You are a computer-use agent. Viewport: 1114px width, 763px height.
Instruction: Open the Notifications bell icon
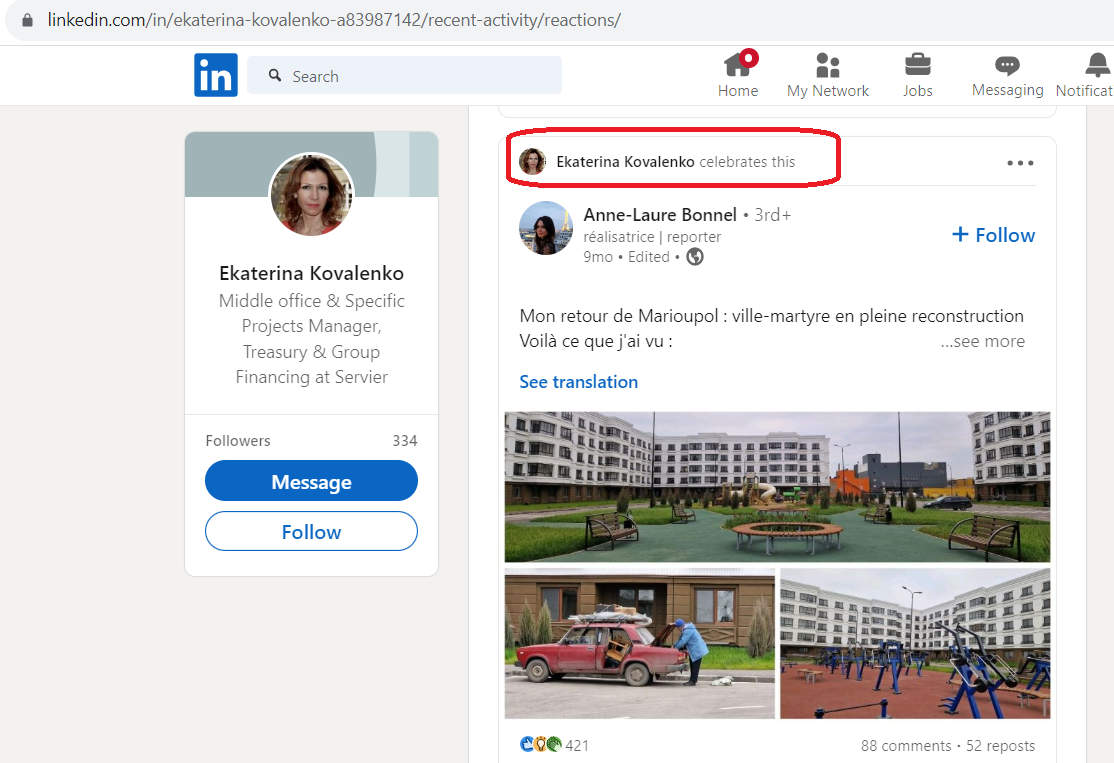coord(1097,65)
